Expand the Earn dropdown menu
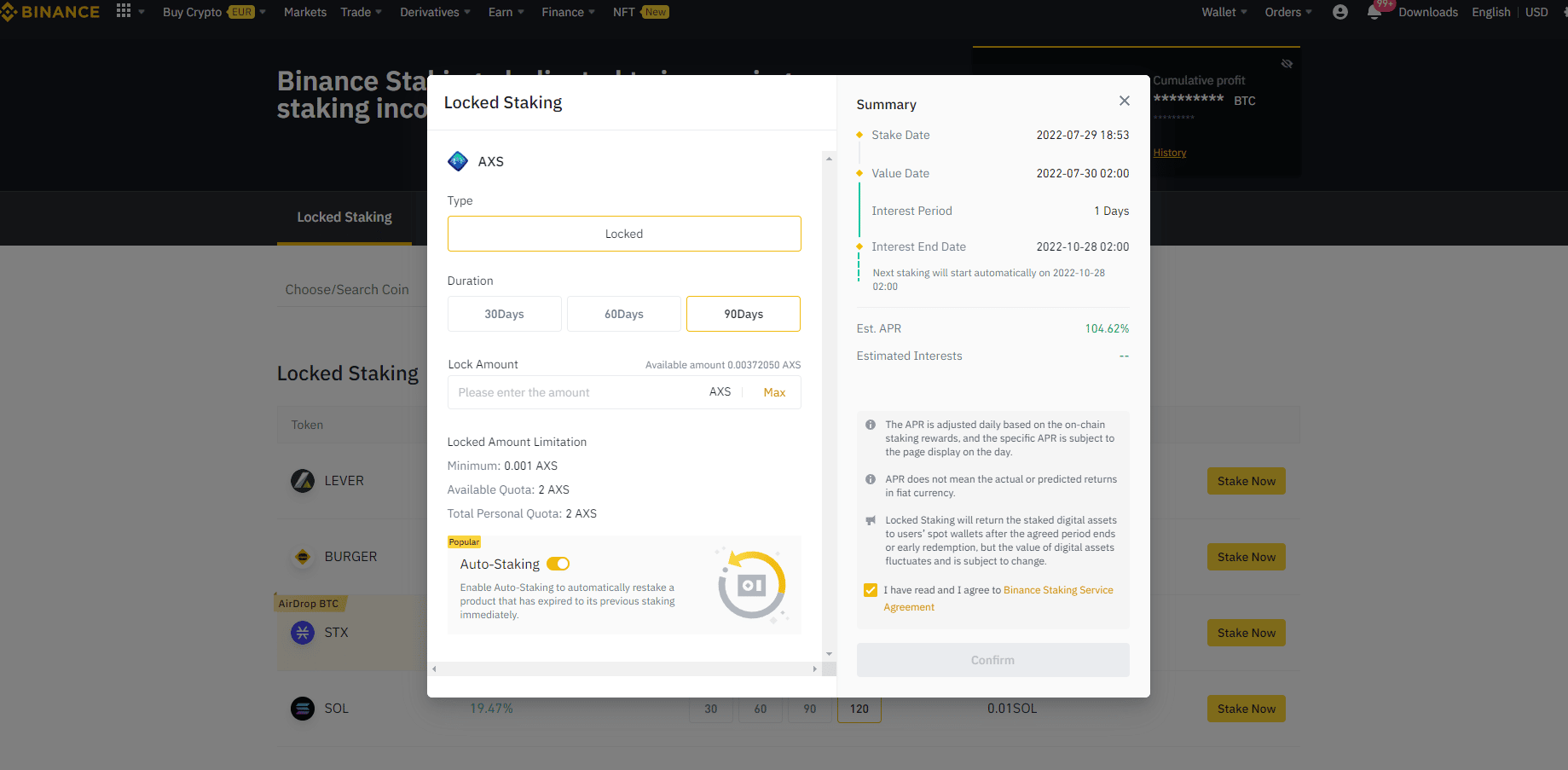The height and width of the screenshot is (770, 1568). tap(506, 12)
